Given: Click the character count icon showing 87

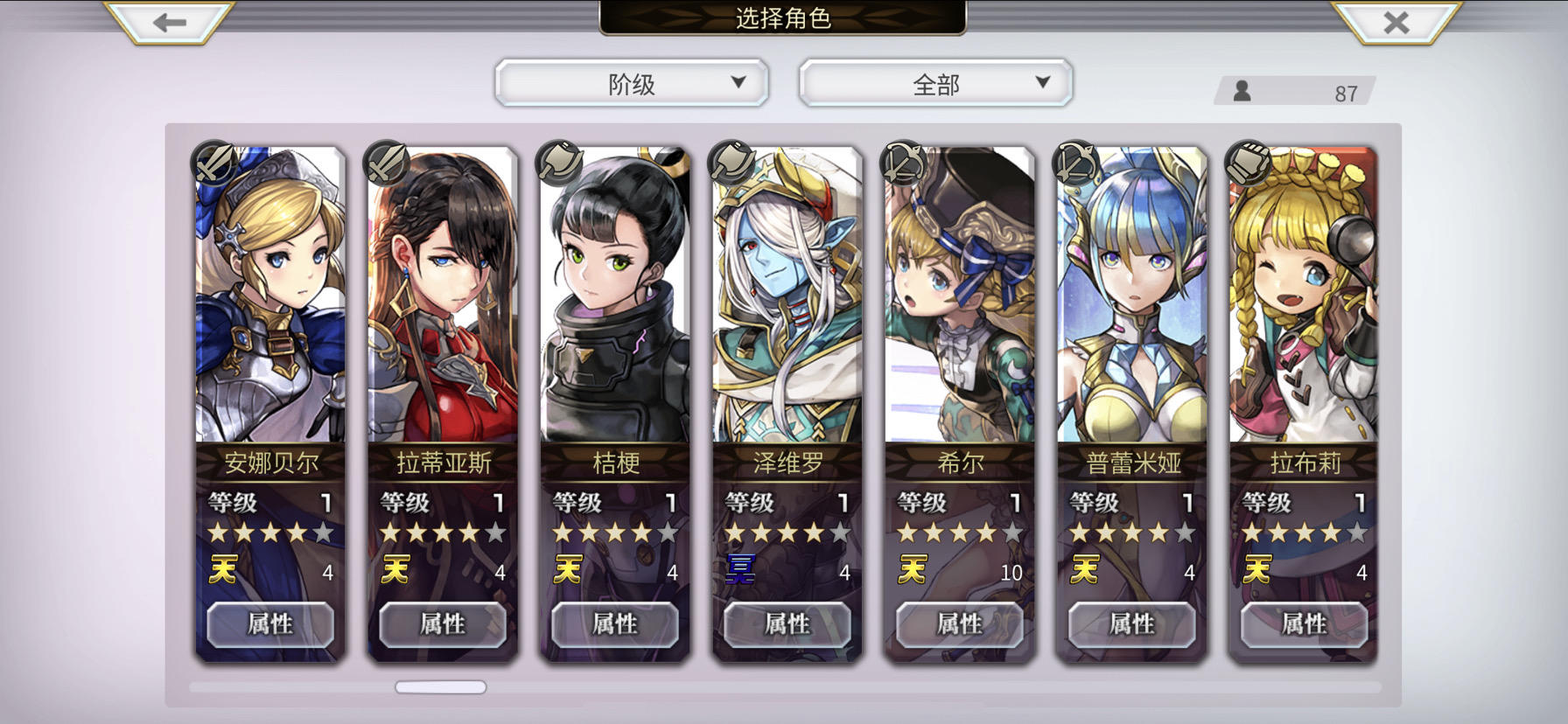Looking at the screenshot, I should [x=1242, y=91].
